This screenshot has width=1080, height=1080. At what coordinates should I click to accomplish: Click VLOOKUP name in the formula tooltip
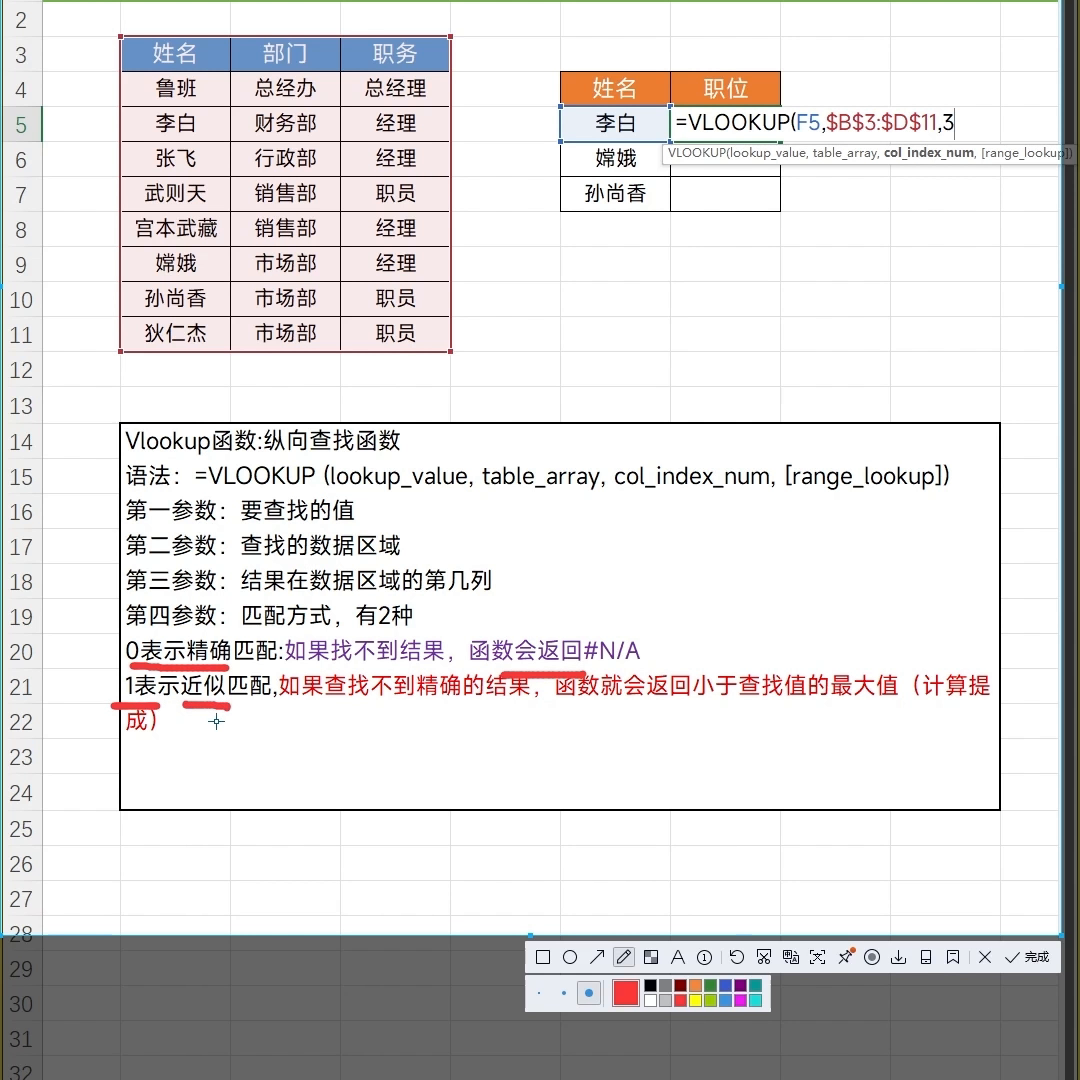tap(696, 153)
